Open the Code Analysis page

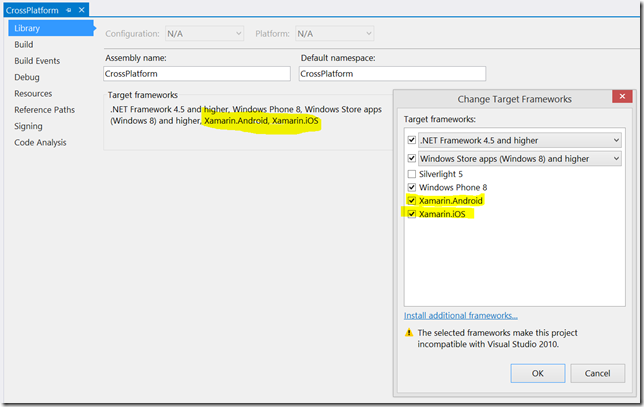[40, 143]
